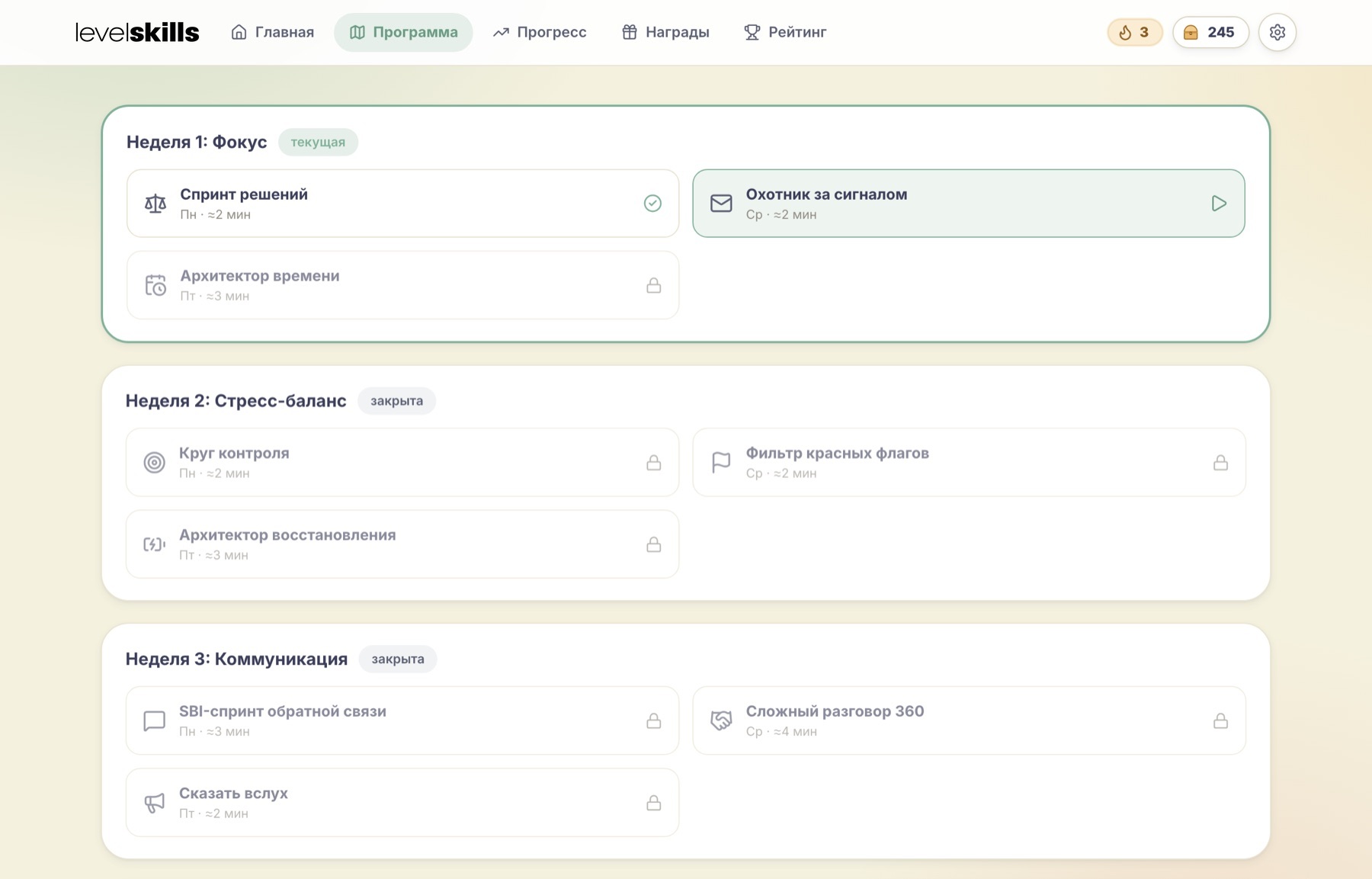Click the Неделя 1: Фокус heading
This screenshot has width=1372, height=879.
pyautogui.click(x=197, y=142)
